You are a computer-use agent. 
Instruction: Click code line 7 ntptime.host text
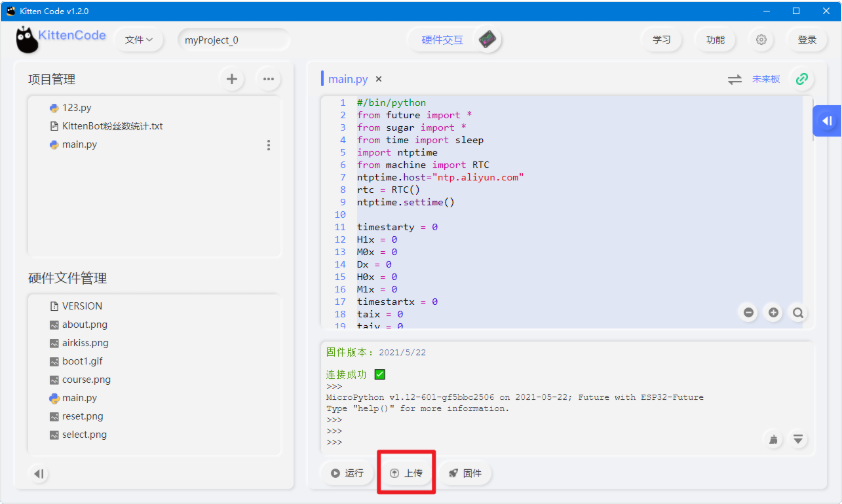[x=440, y=177]
